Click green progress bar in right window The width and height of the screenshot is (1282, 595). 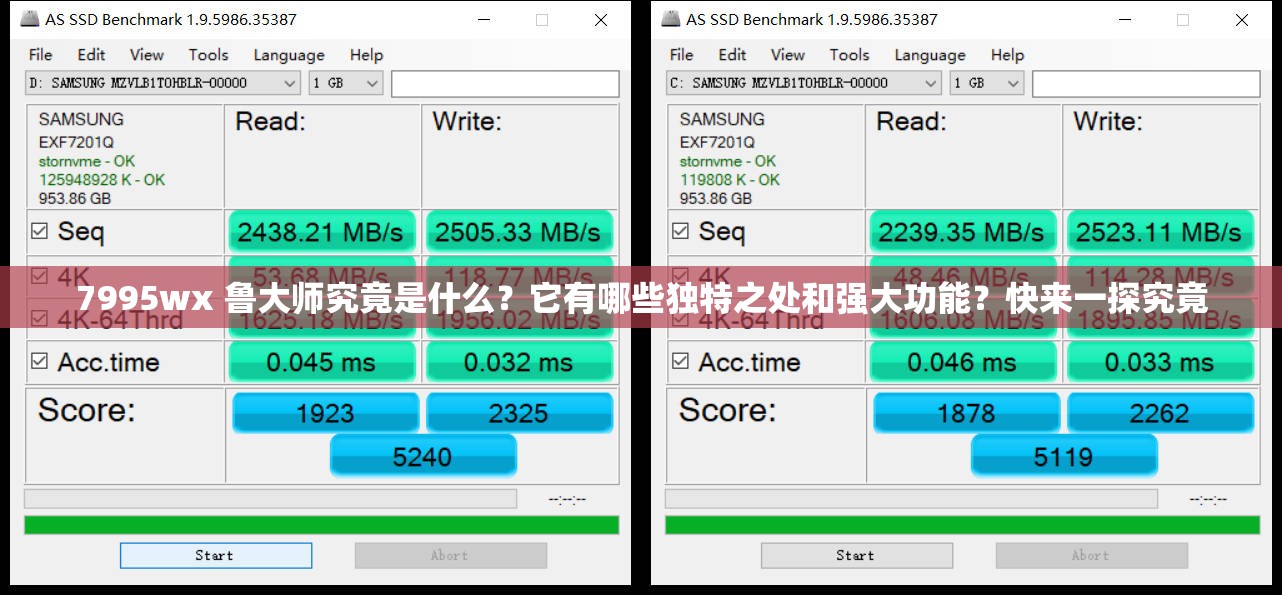pos(962,524)
